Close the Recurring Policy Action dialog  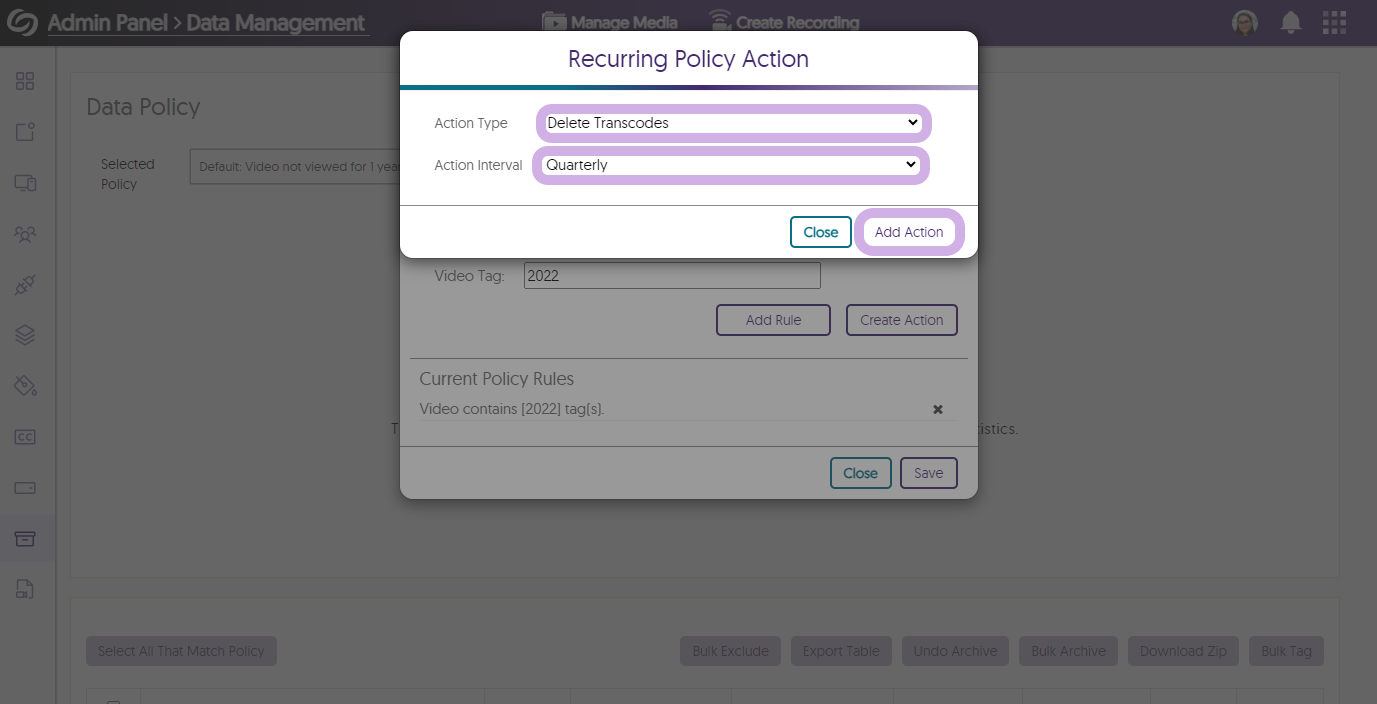tap(820, 232)
